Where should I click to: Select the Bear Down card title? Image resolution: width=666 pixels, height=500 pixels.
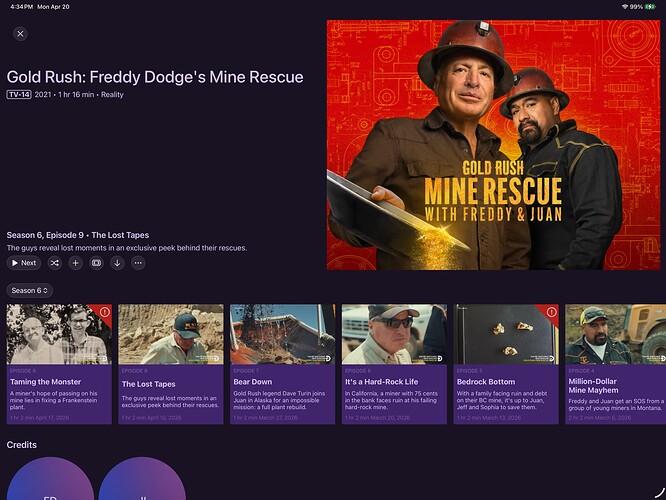pos(253,382)
